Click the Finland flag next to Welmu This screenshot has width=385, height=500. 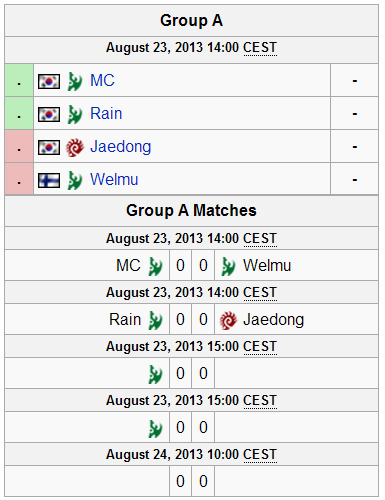tap(49, 180)
